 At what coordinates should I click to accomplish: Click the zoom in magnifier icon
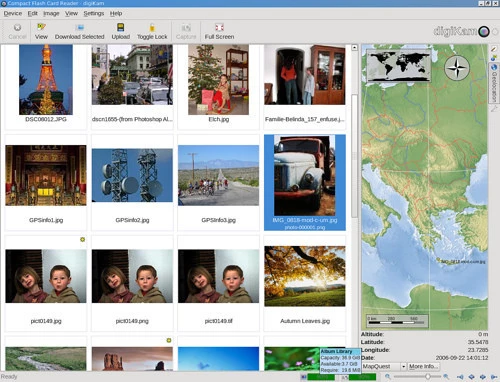tap(446, 377)
